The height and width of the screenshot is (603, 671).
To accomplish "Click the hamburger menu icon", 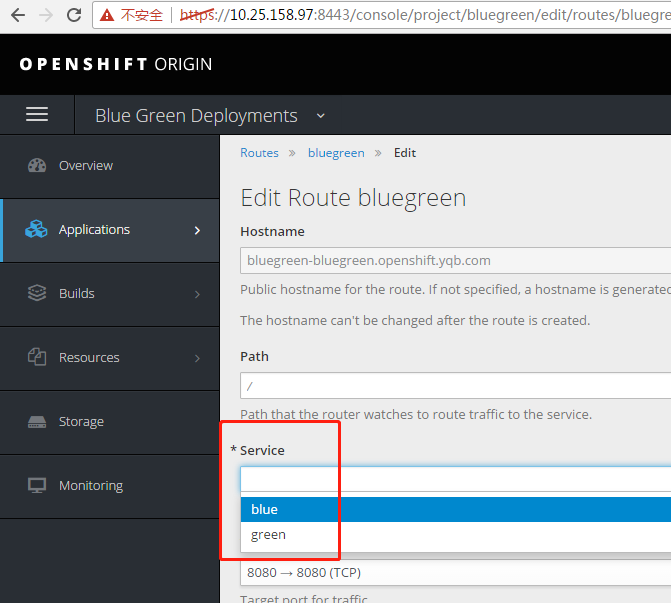I will 37,115.
